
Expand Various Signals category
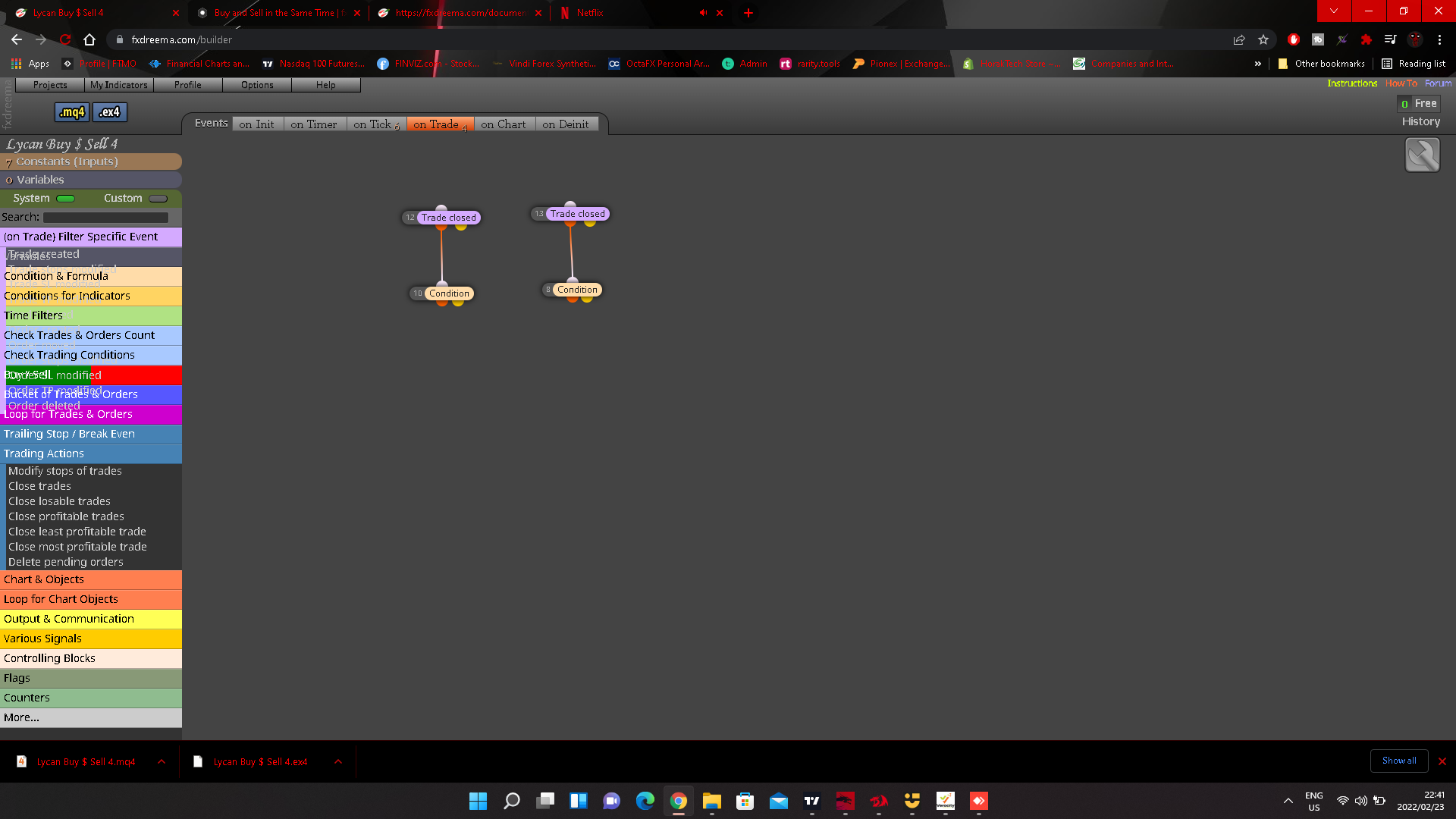[x=91, y=639]
